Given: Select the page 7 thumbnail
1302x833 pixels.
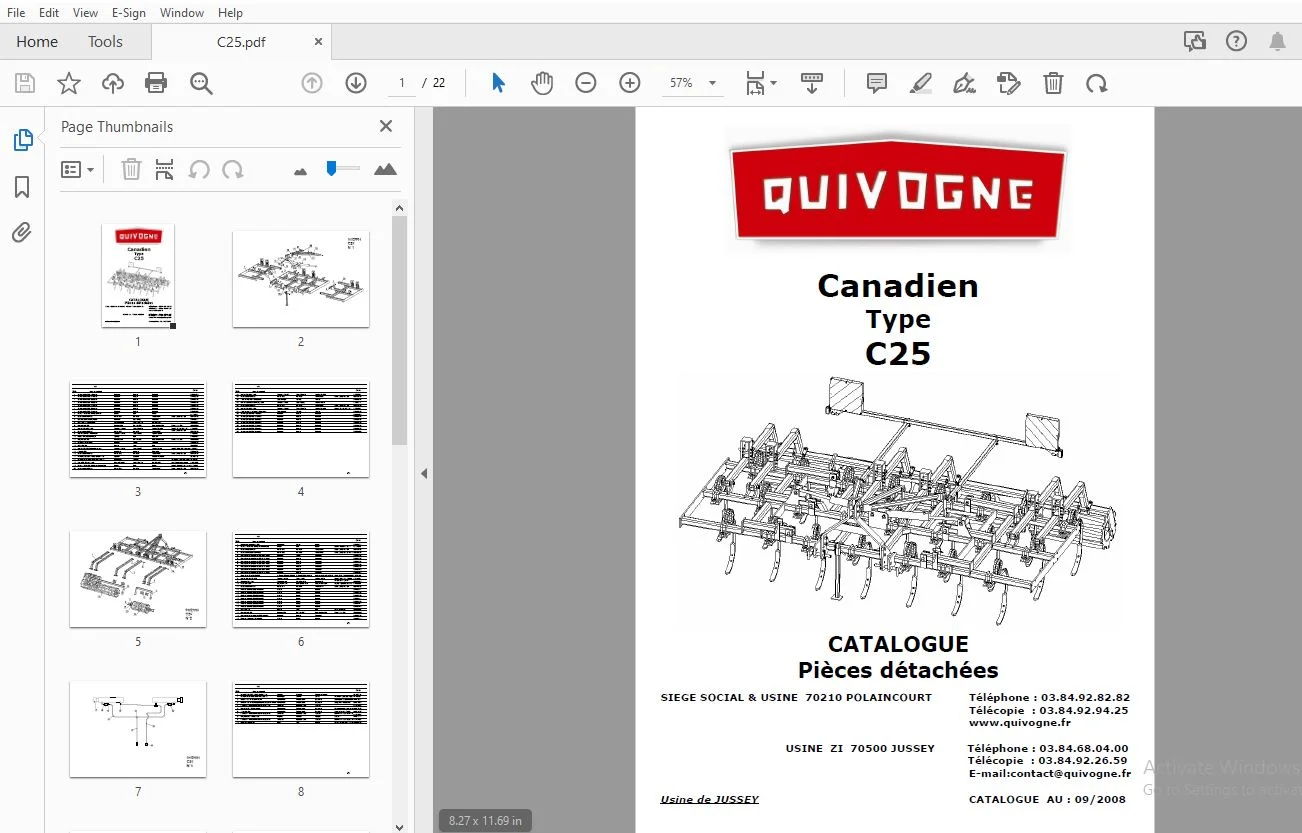Looking at the screenshot, I should point(138,729).
